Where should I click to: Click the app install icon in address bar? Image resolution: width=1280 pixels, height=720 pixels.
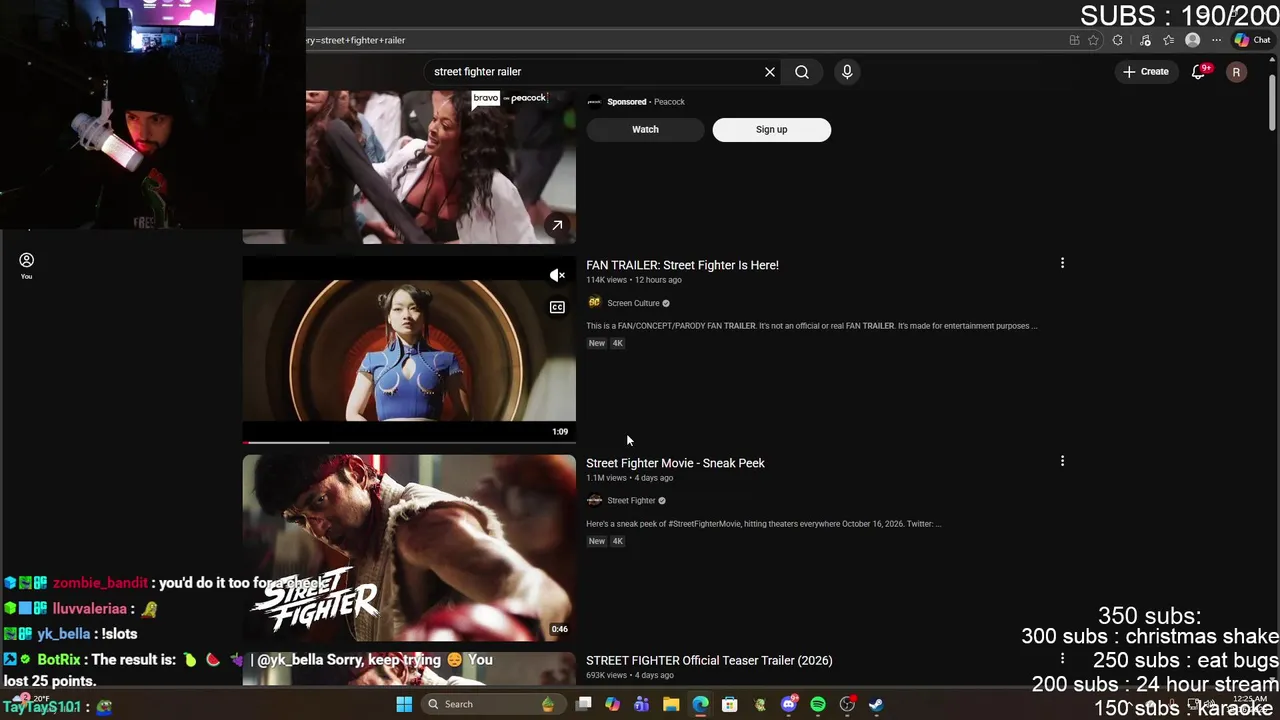(1074, 40)
